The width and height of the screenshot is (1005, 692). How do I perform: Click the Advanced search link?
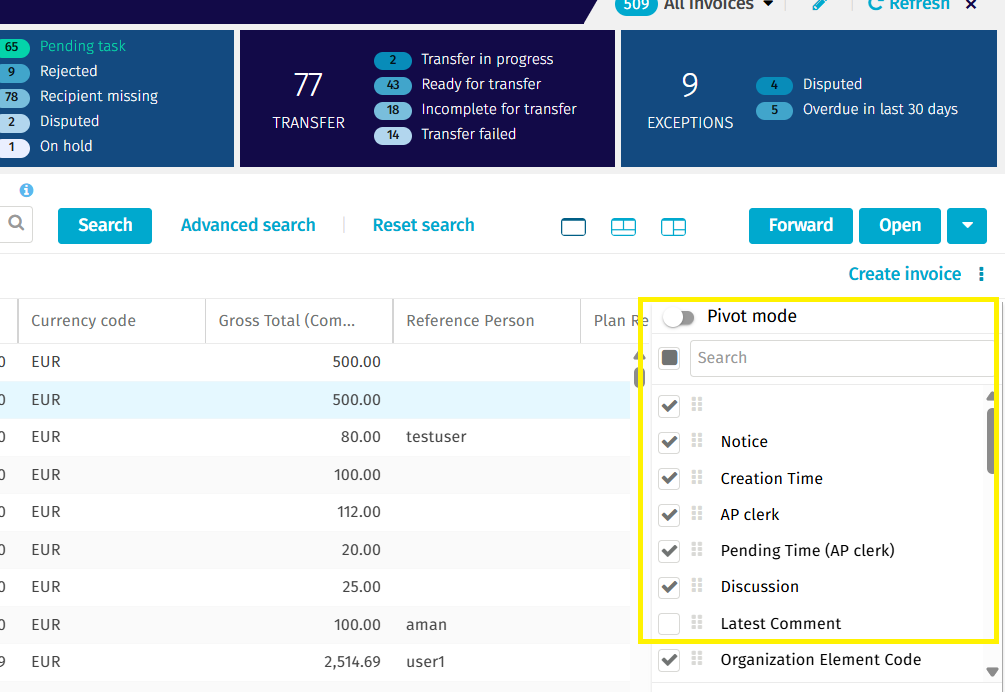[x=248, y=225]
